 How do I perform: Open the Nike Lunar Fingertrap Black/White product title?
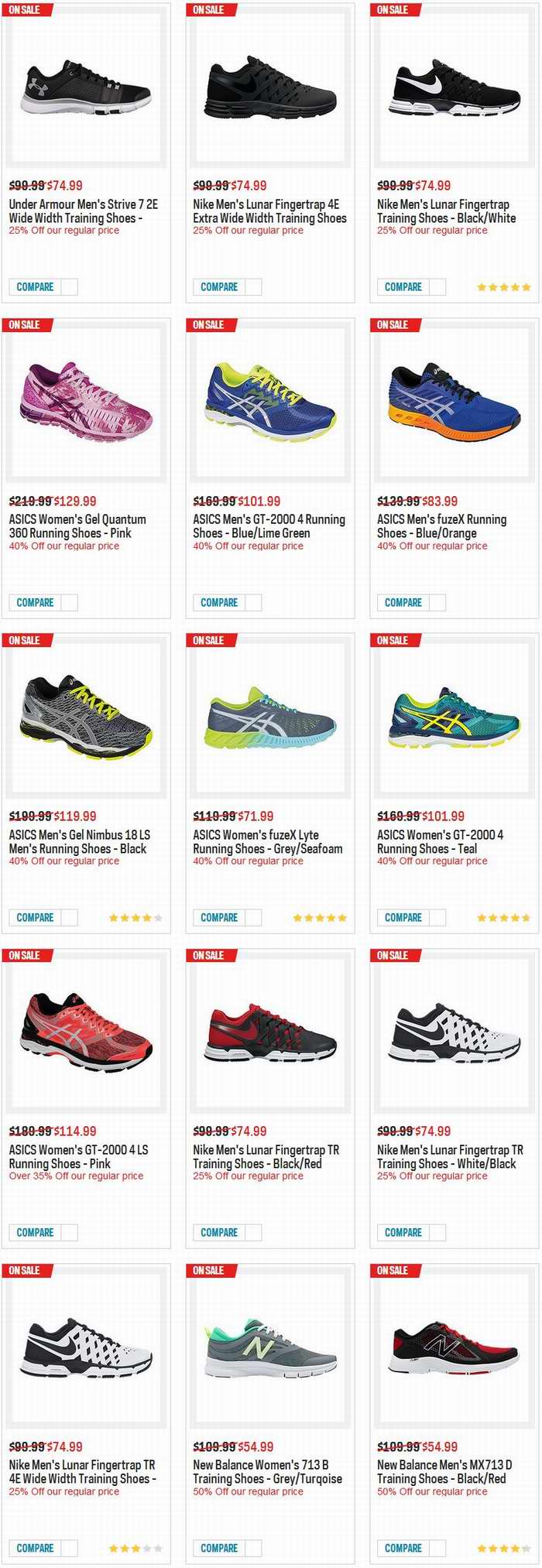click(446, 211)
